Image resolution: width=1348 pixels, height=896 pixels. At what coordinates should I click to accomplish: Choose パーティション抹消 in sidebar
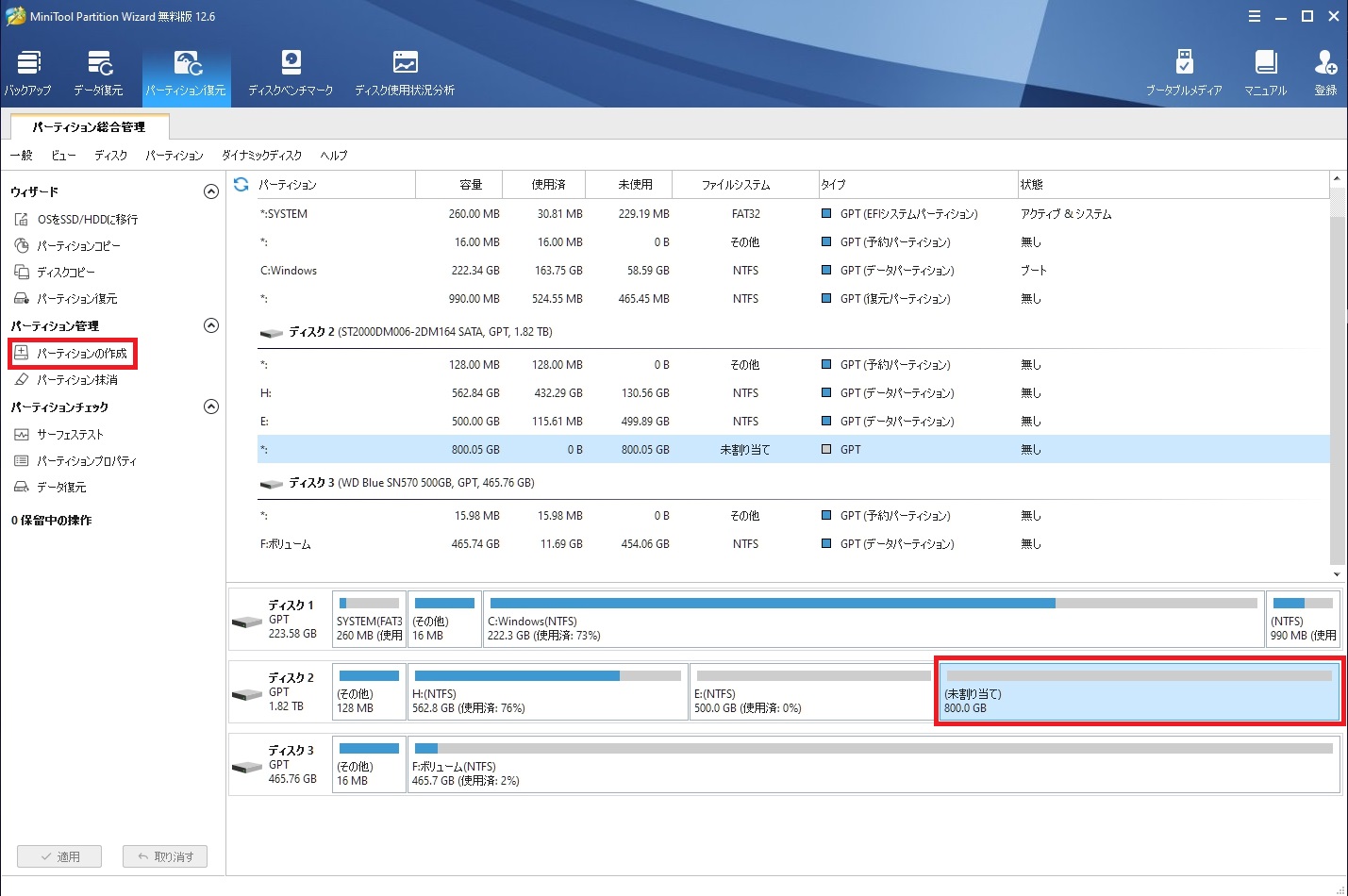tap(66, 379)
